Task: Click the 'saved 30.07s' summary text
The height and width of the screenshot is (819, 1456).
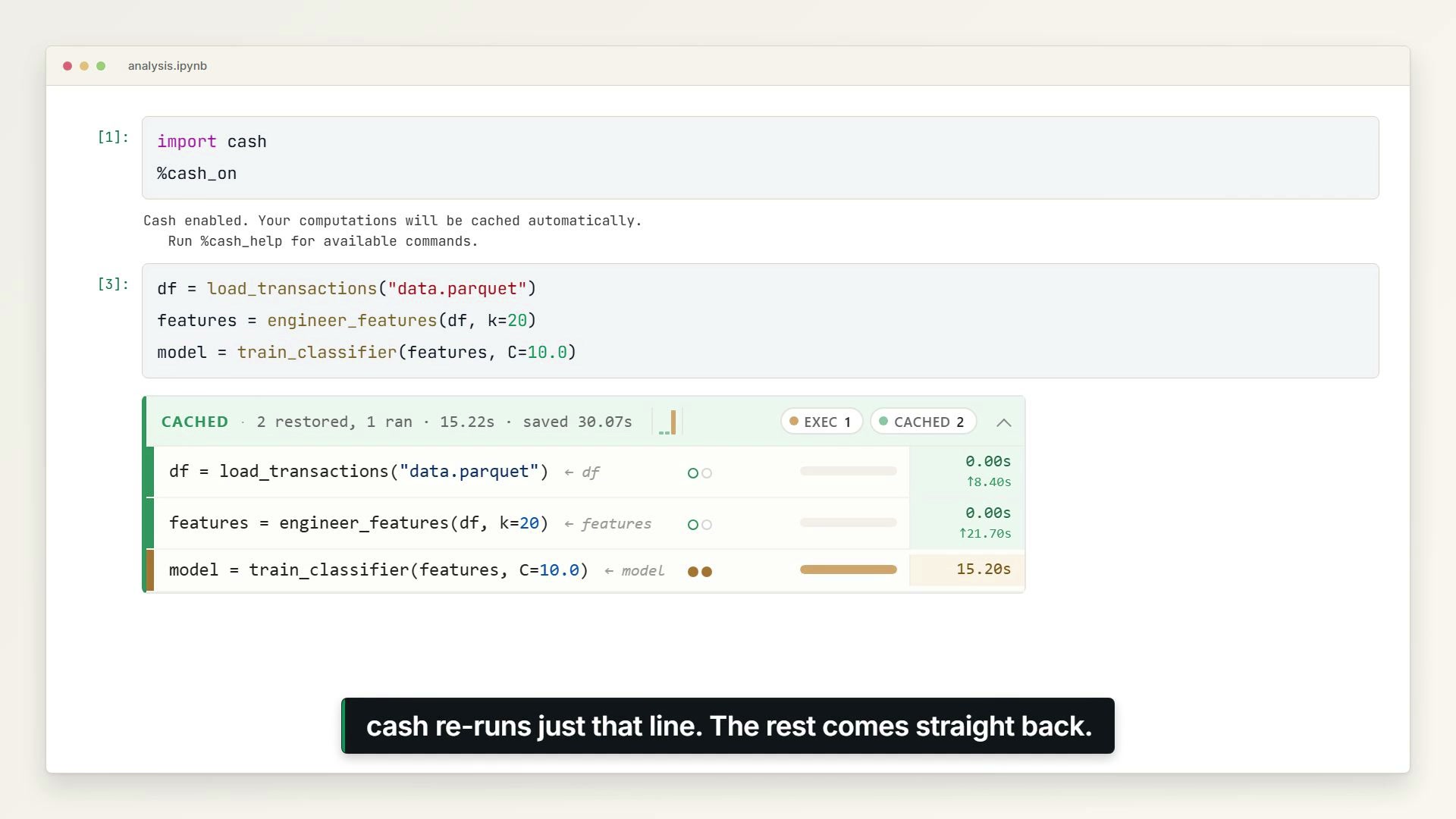Action: point(577,422)
